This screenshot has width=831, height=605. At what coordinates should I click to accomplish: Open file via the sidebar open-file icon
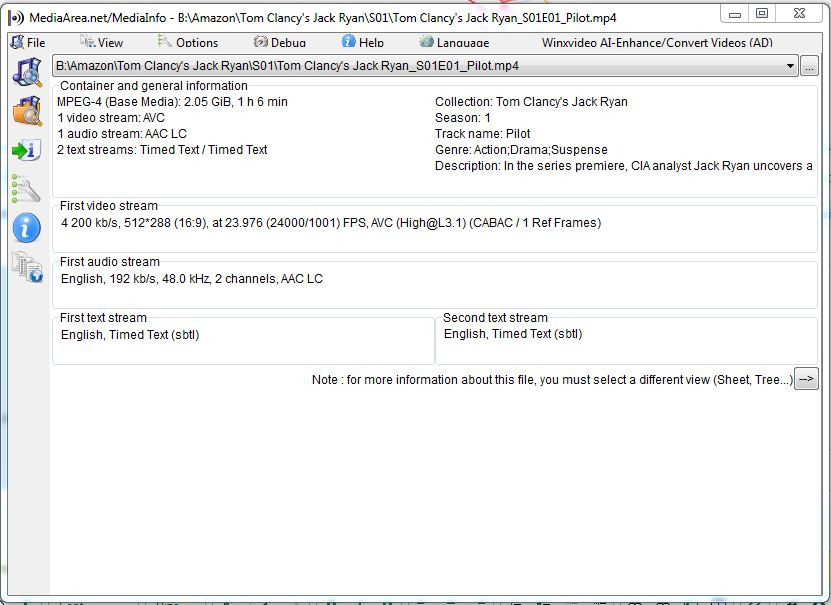pyautogui.click(x=26, y=72)
